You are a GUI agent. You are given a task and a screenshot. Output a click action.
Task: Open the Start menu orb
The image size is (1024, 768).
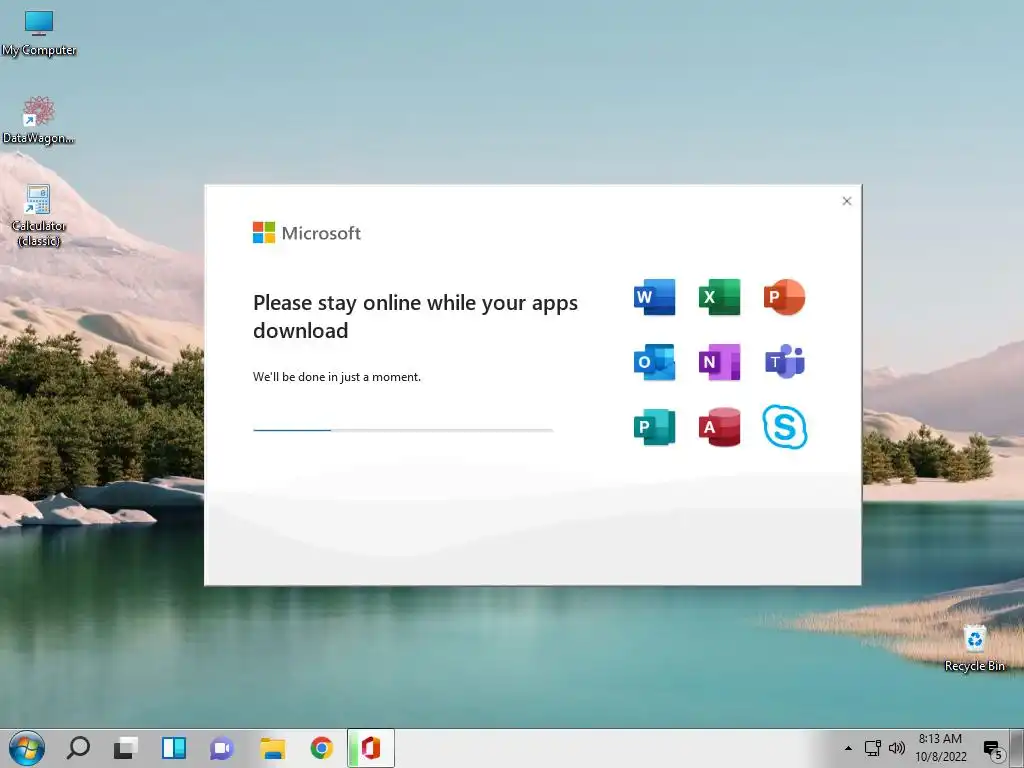(27, 748)
